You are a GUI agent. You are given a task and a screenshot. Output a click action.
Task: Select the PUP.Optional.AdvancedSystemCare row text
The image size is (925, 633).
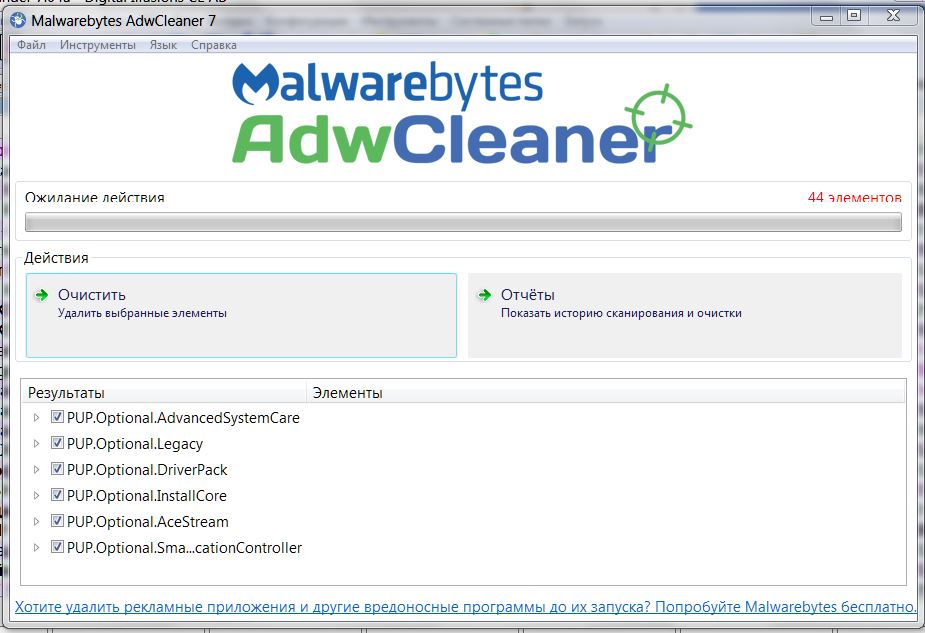tap(183, 418)
